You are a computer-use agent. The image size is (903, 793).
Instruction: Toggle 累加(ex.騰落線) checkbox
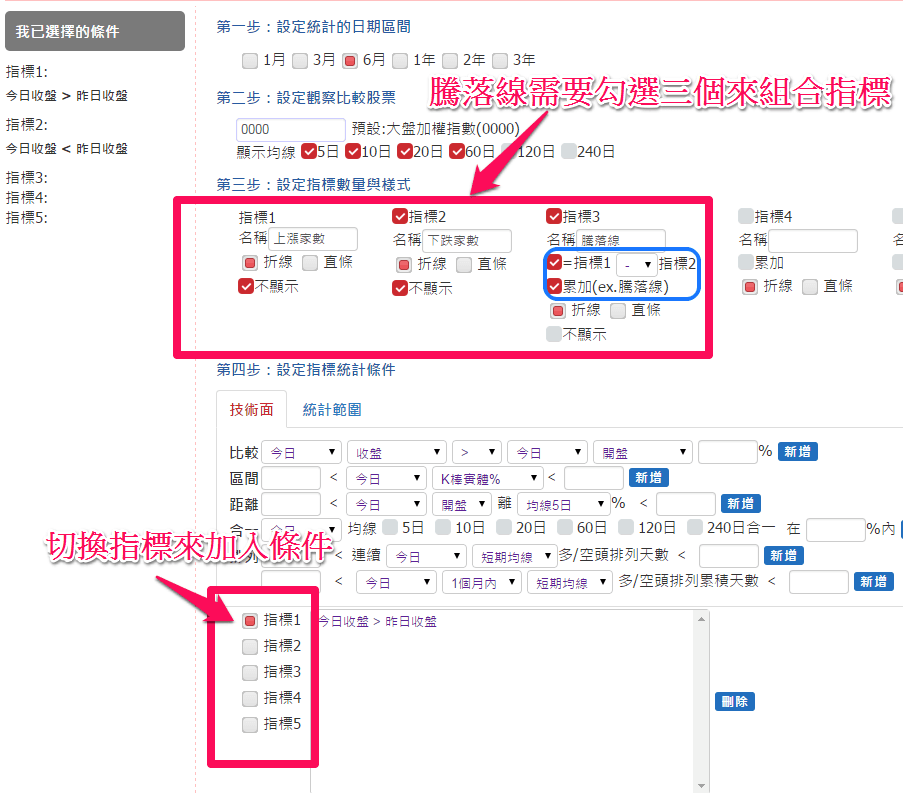(555, 286)
